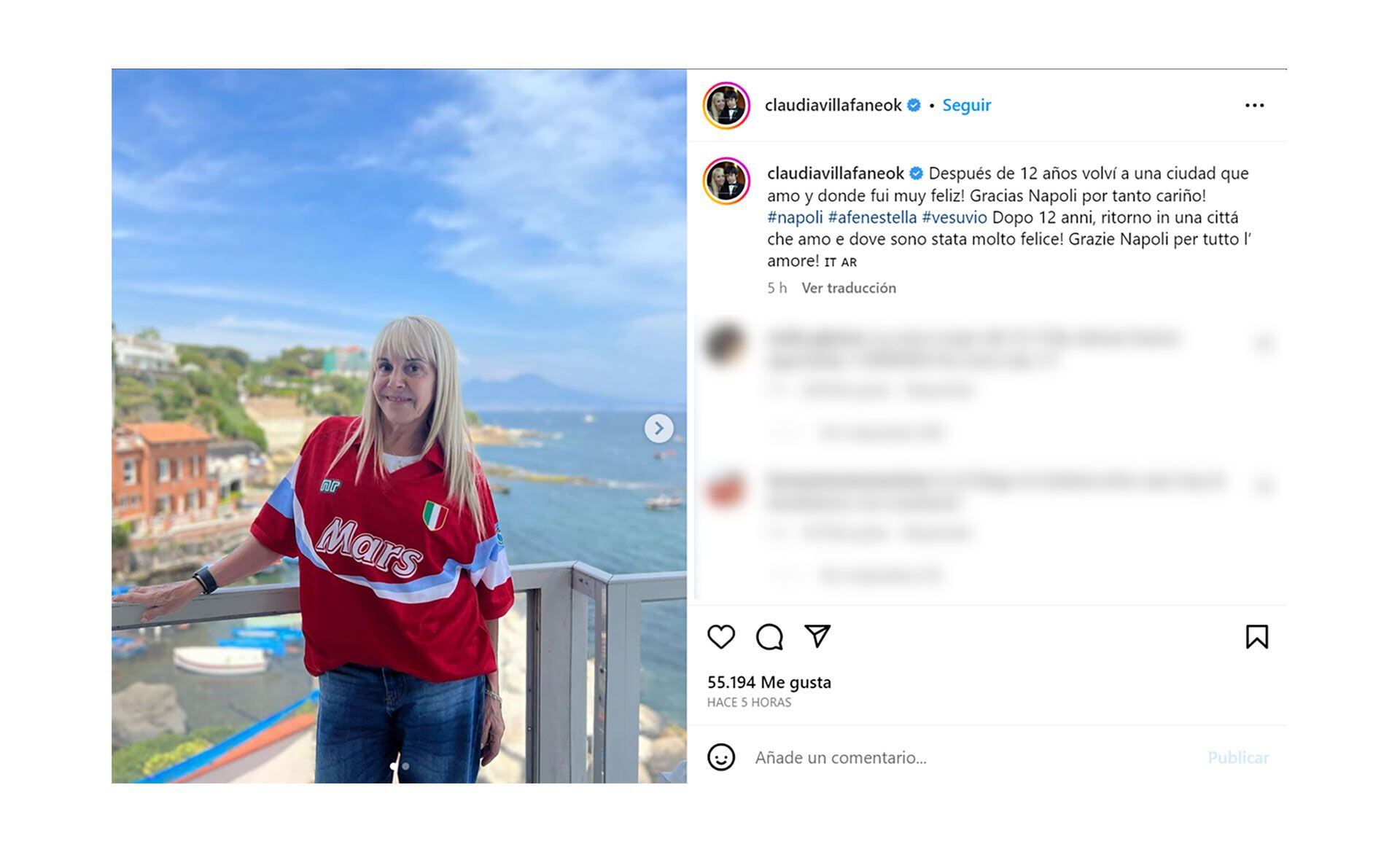View the 55.194 Me gusta likes list
The image size is (1400, 852).
[x=769, y=682]
